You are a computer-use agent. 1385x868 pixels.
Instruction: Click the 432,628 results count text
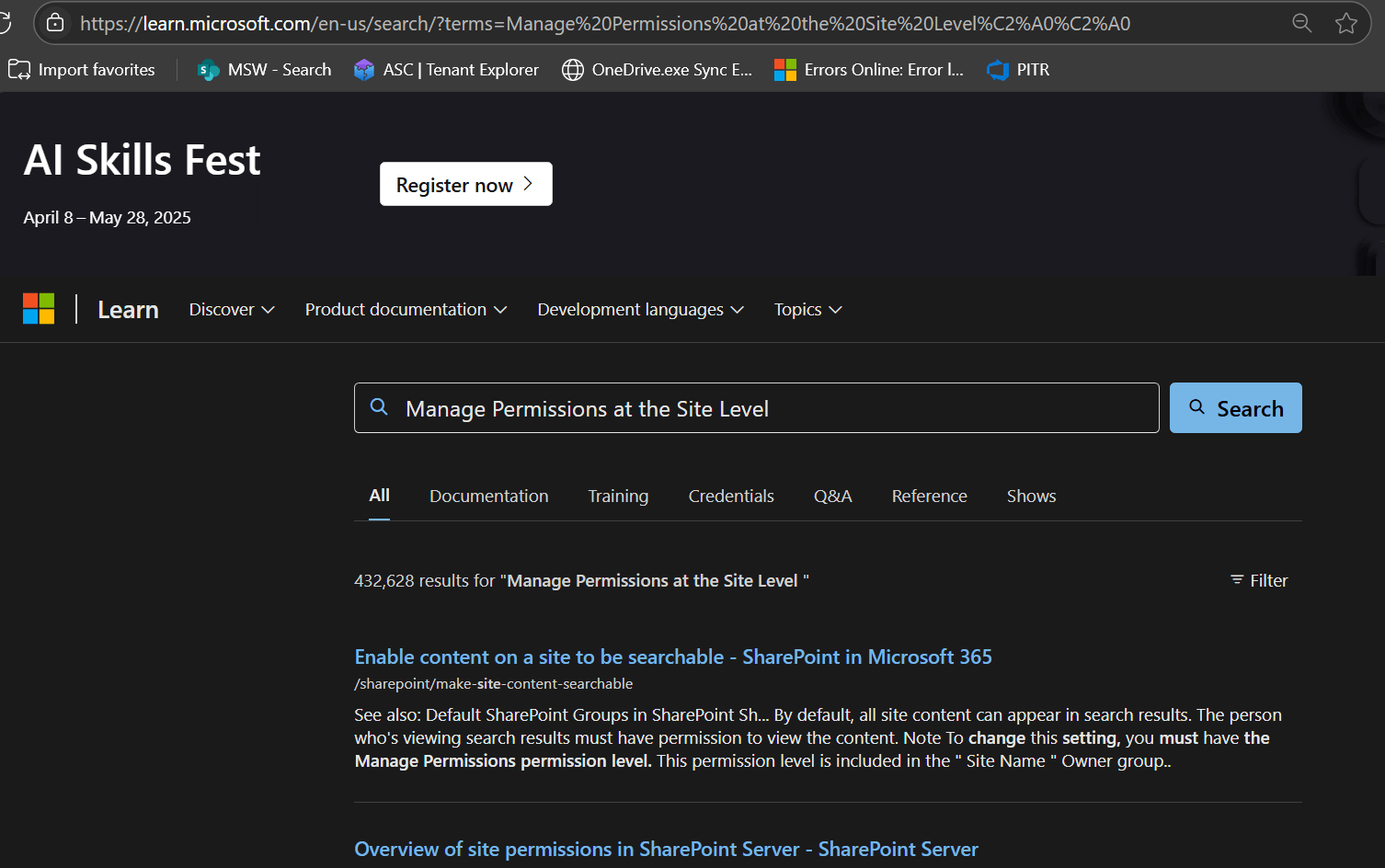coord(581,581)
